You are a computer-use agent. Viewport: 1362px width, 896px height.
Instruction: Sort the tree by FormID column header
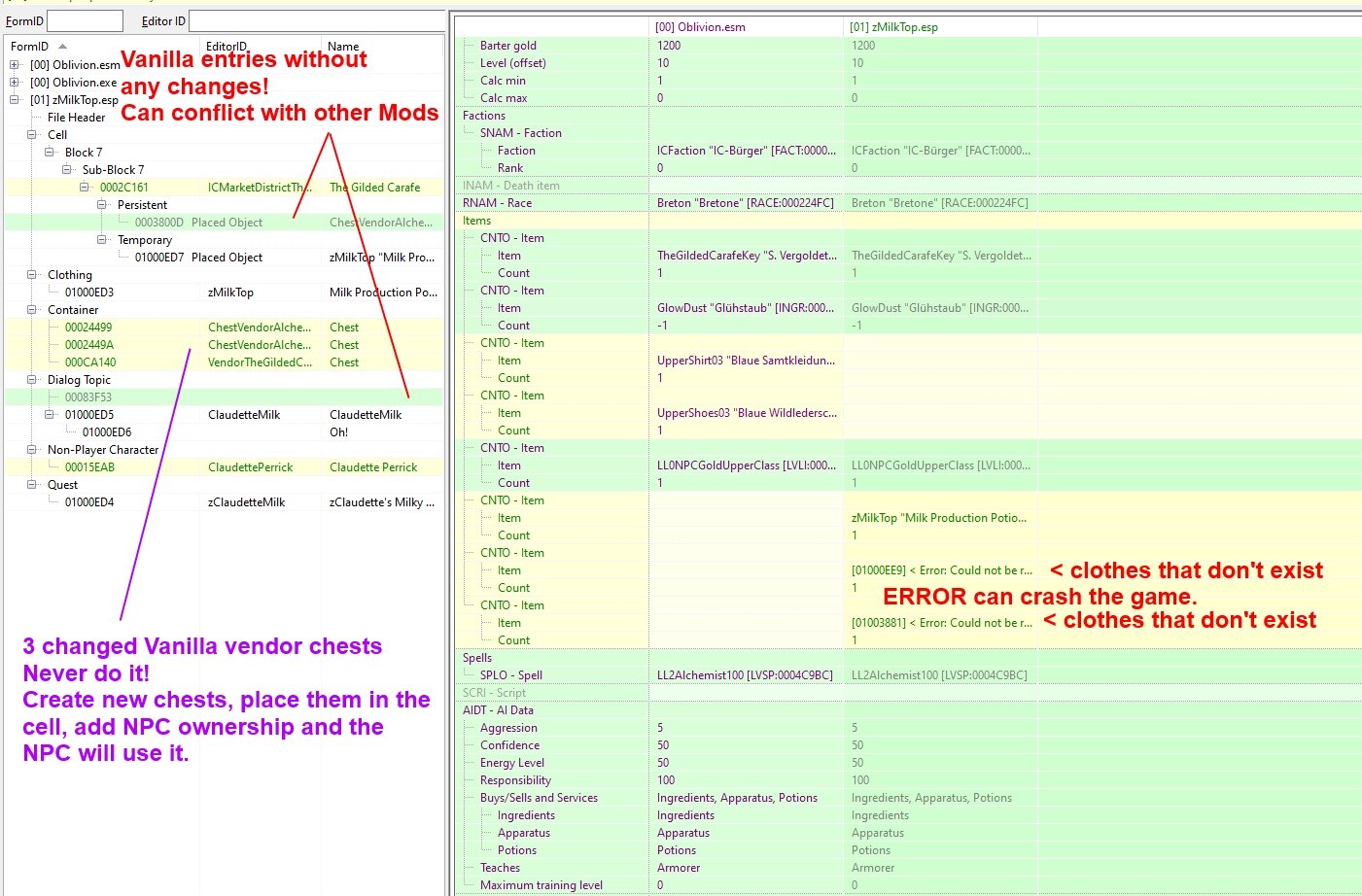pyautogui.click(x=29, y=46)
